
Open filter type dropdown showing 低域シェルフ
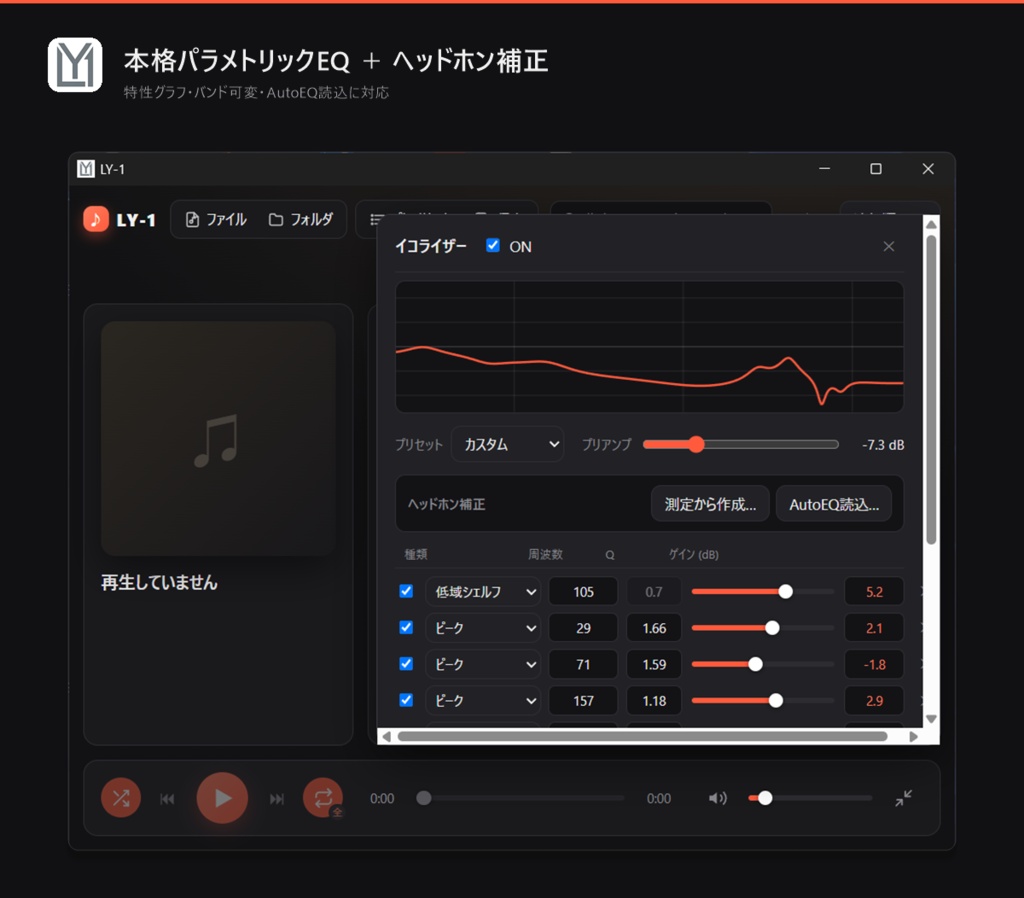(x=483, y=592)
